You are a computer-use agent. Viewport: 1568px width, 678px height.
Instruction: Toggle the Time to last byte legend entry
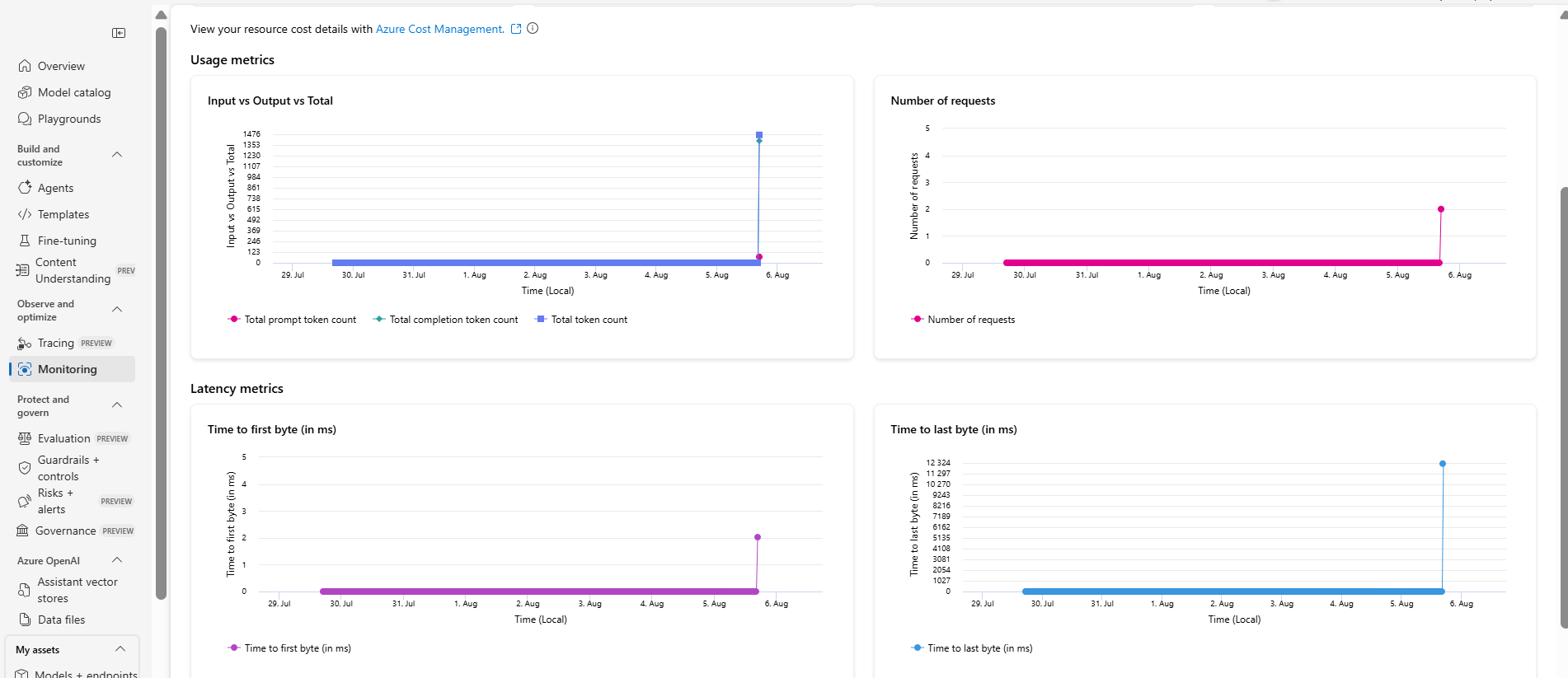point(972,648)
